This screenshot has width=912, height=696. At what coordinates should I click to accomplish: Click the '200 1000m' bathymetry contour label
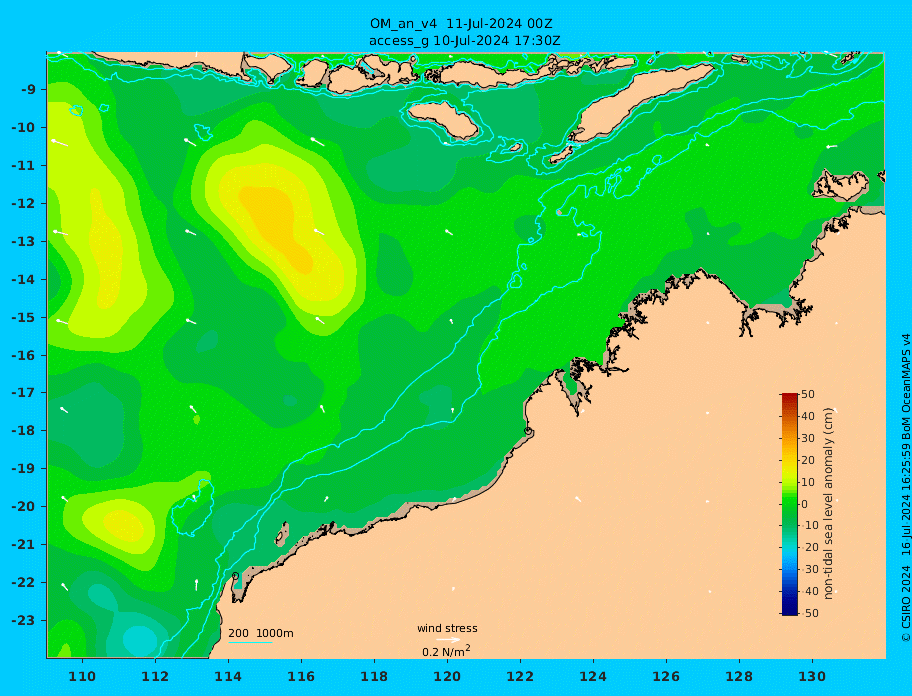click(x=261, y=633)
